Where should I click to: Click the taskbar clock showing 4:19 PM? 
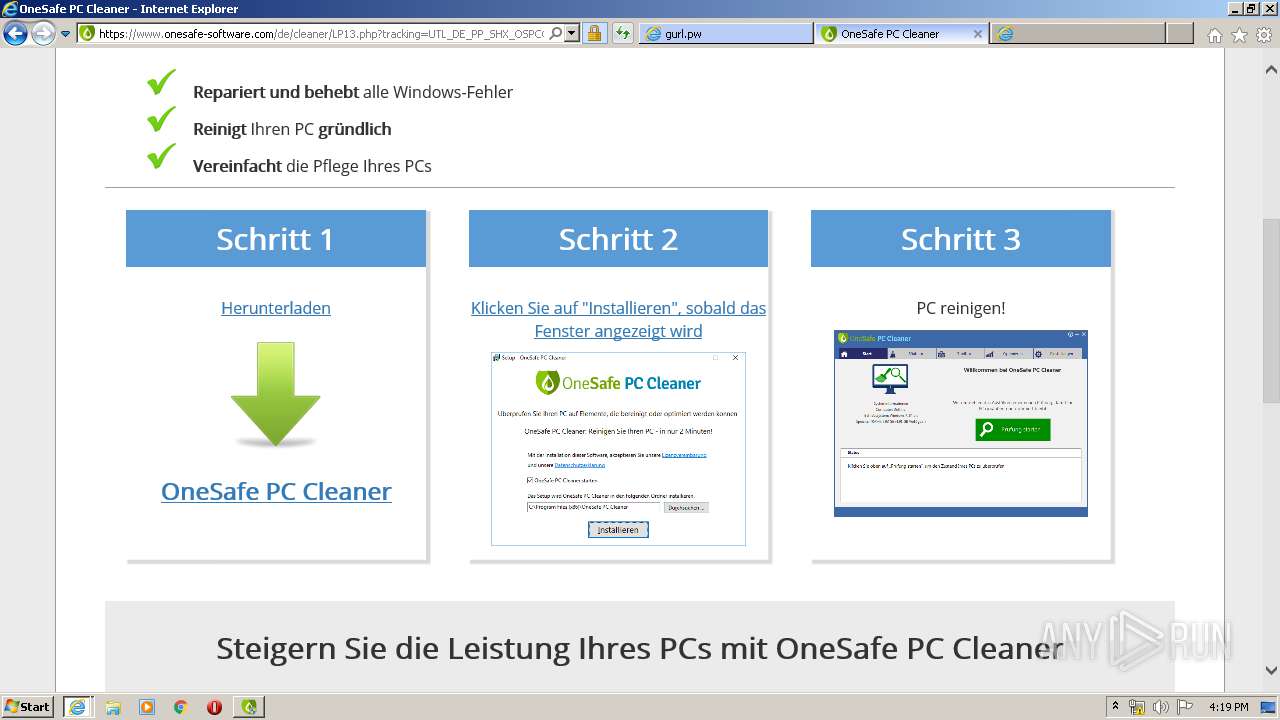coord(1229,707)
